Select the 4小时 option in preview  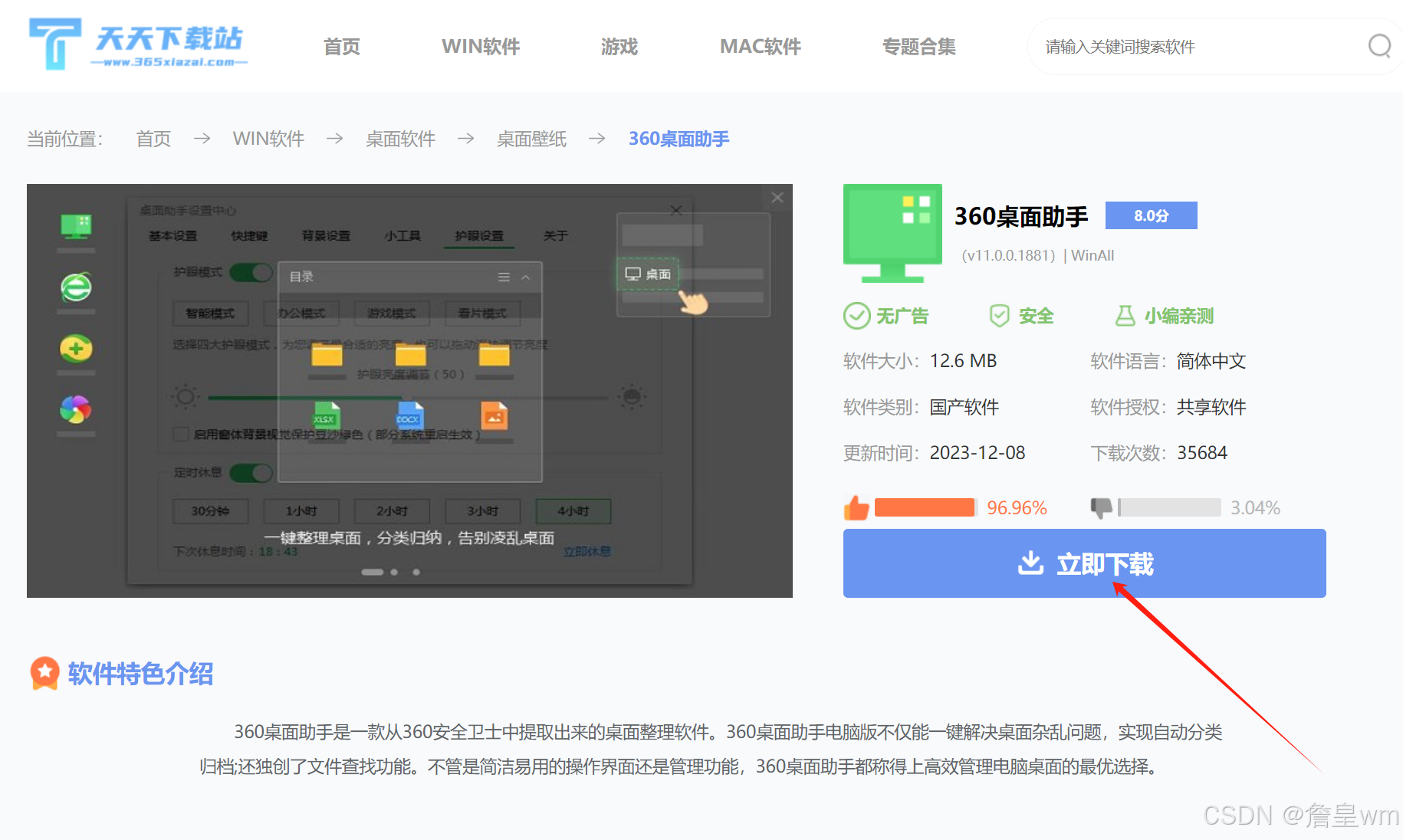click(x=573, y=510)
